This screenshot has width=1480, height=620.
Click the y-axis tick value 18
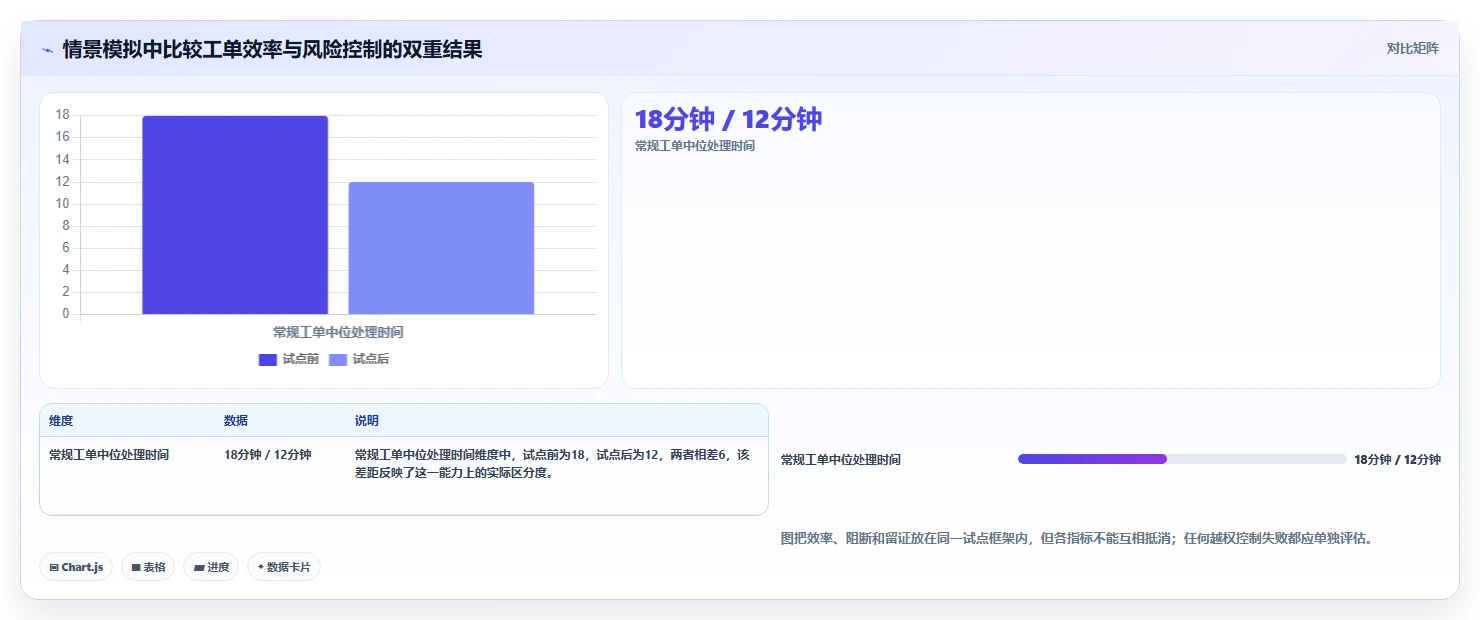point(62,115)
